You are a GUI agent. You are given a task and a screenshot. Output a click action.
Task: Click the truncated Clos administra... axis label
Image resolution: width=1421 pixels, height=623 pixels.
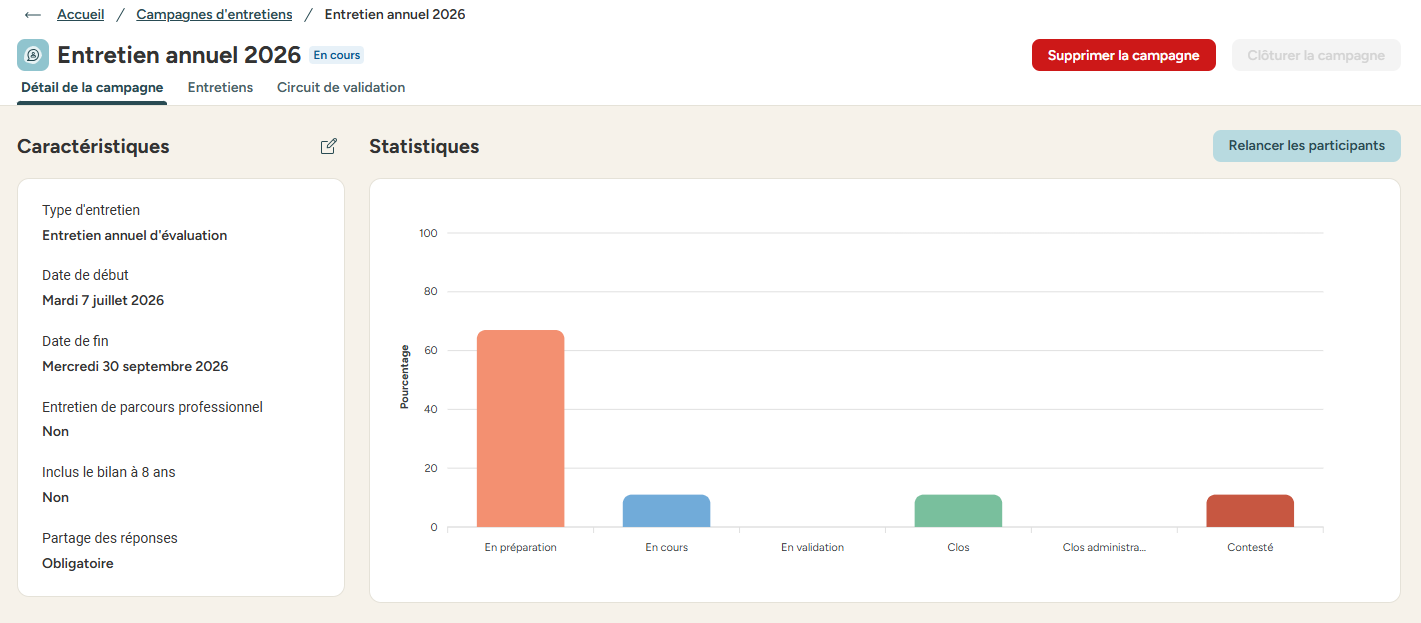click(x=1104, y=548)
